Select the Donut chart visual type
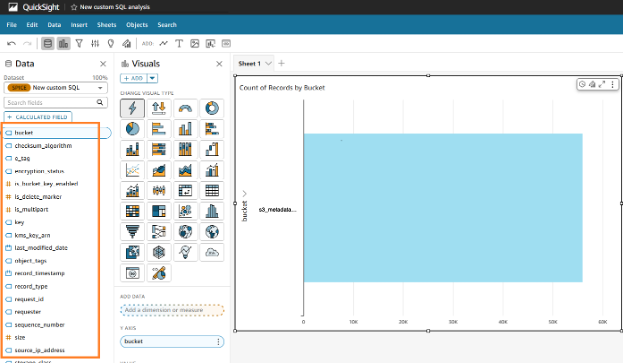The height and width of the screenshot is (364, 624). (x=212, y=108)
